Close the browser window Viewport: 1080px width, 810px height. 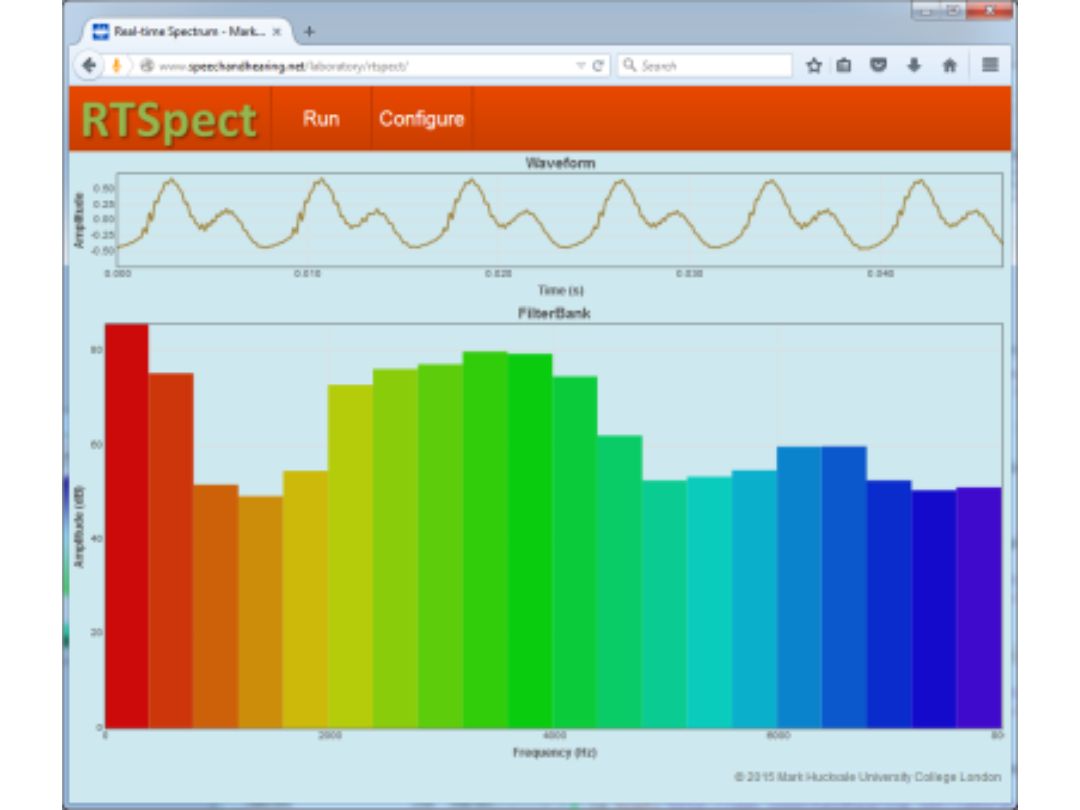point(990,10)
